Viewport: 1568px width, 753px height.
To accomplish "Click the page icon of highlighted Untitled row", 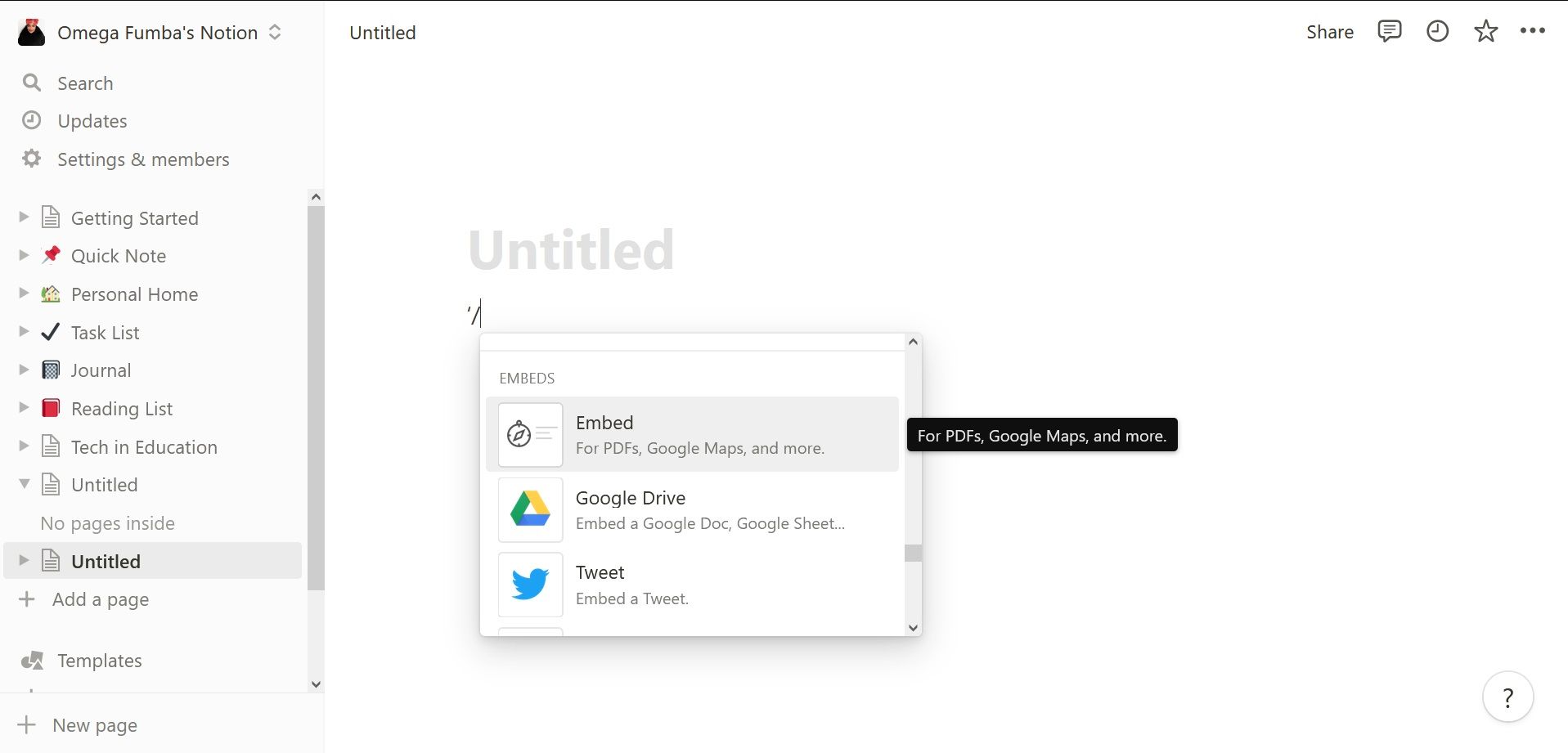I will tap(51, 561).
